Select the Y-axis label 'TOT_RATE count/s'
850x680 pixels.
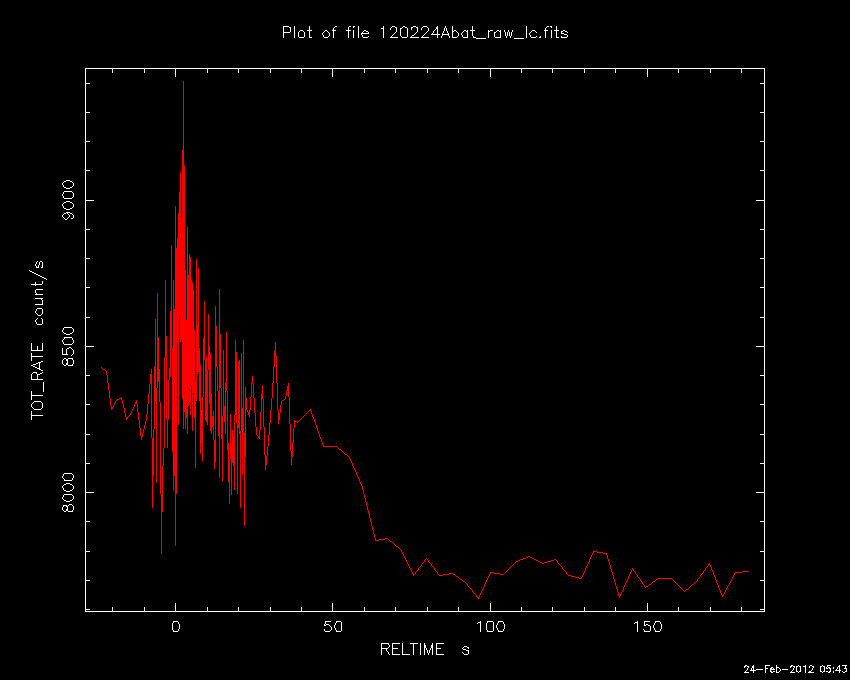click(37, 340)
